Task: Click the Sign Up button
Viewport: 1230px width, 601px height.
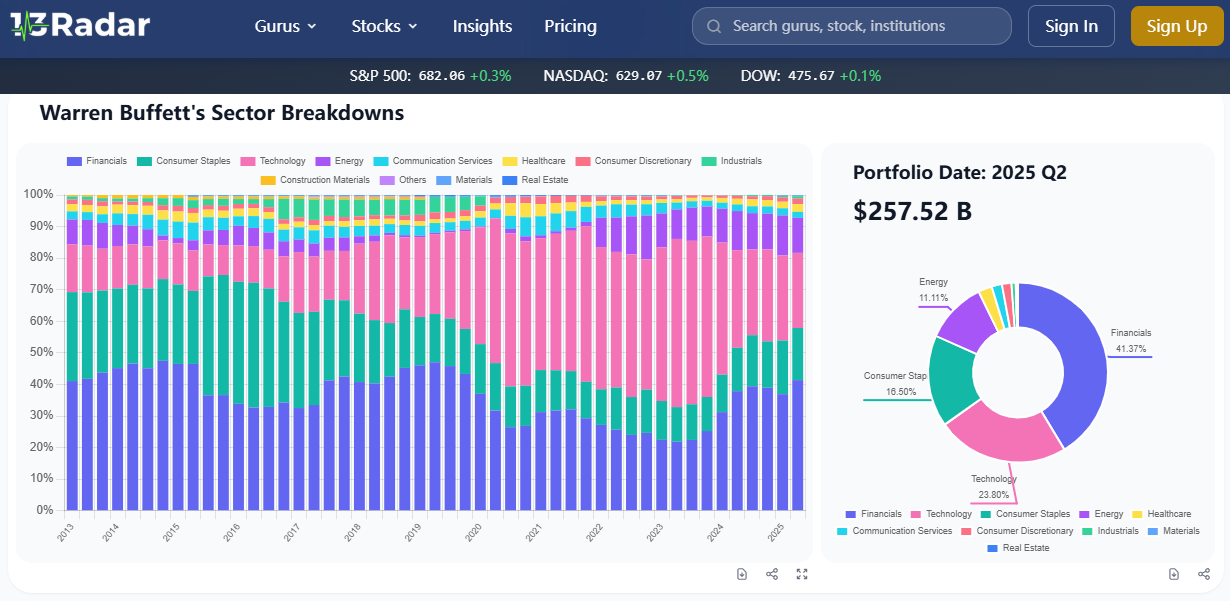Action: (x=1177, y=26)
